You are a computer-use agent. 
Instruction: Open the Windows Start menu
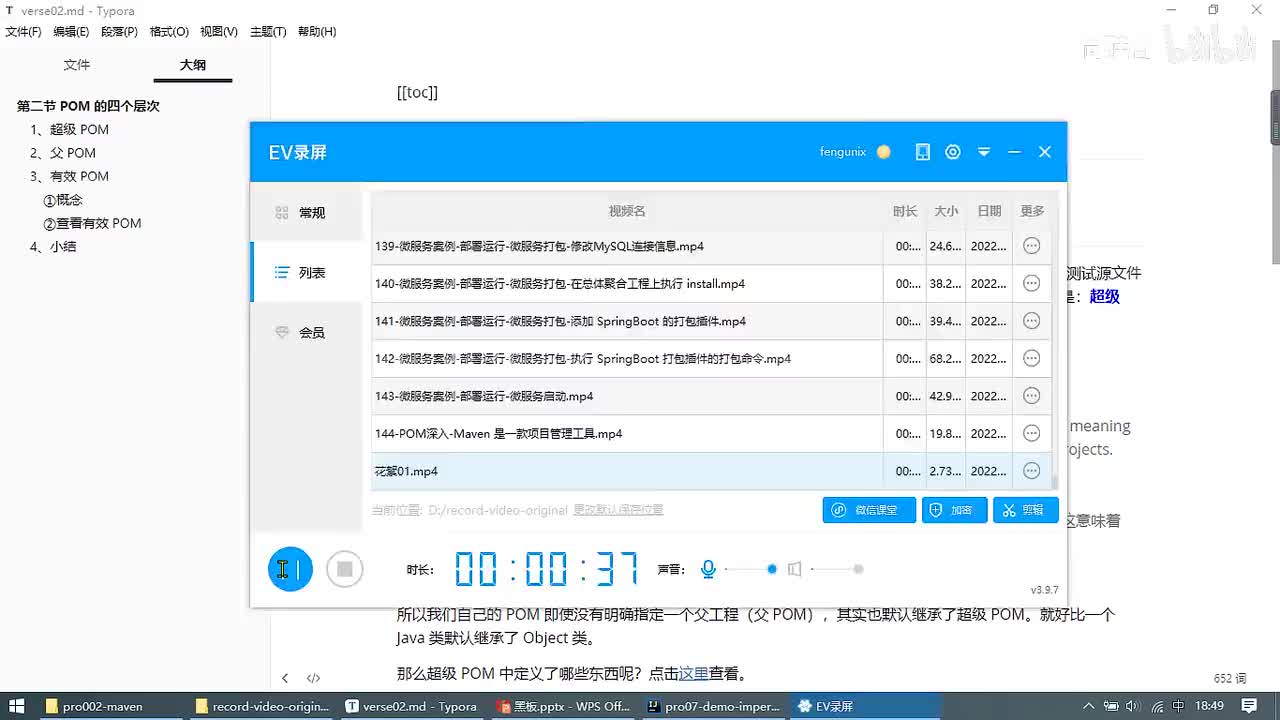pos(17,706)
